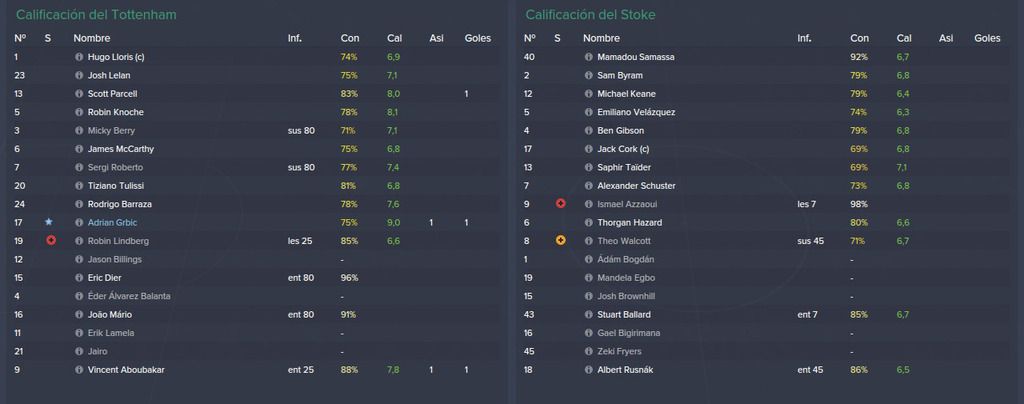Click info icon beside Albert Rusnák
Viewport: 1024px width, 404px height.
pos(588,370)
